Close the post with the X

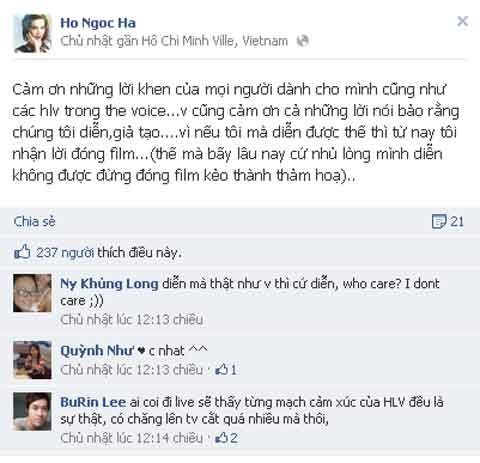point(463,21)
